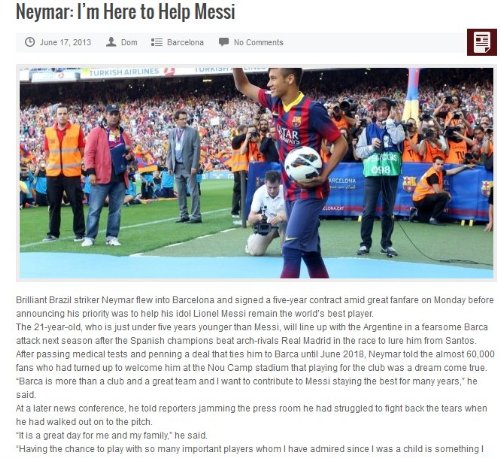Open the June 17, 2013 date link
This screenshot has height=458, width=500.
click(x=65, y=42)
